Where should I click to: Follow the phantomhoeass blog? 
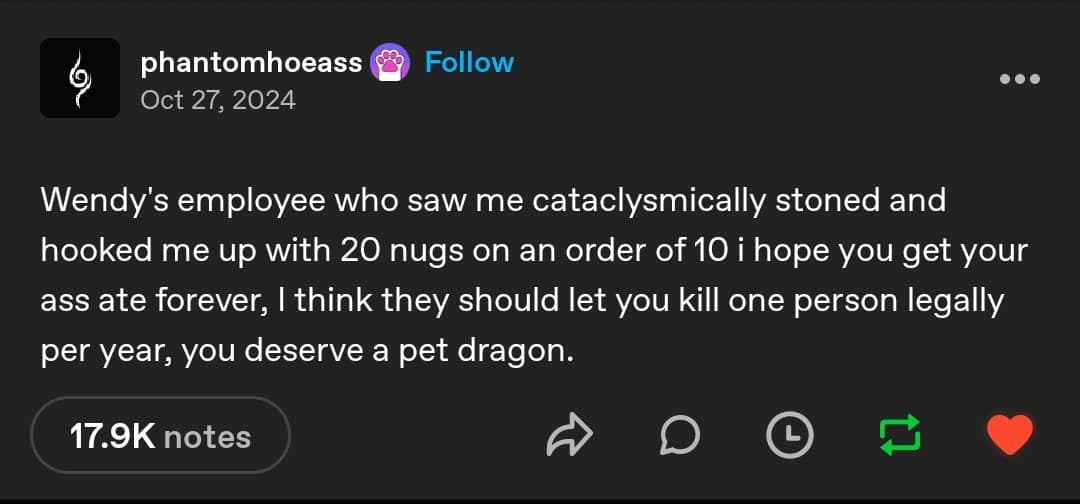pos(469,62)
